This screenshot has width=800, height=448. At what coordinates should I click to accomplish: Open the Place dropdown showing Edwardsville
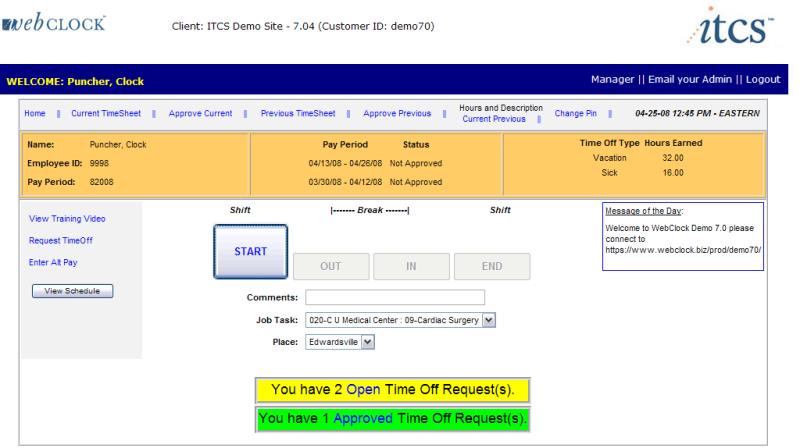tap(340, 342)
